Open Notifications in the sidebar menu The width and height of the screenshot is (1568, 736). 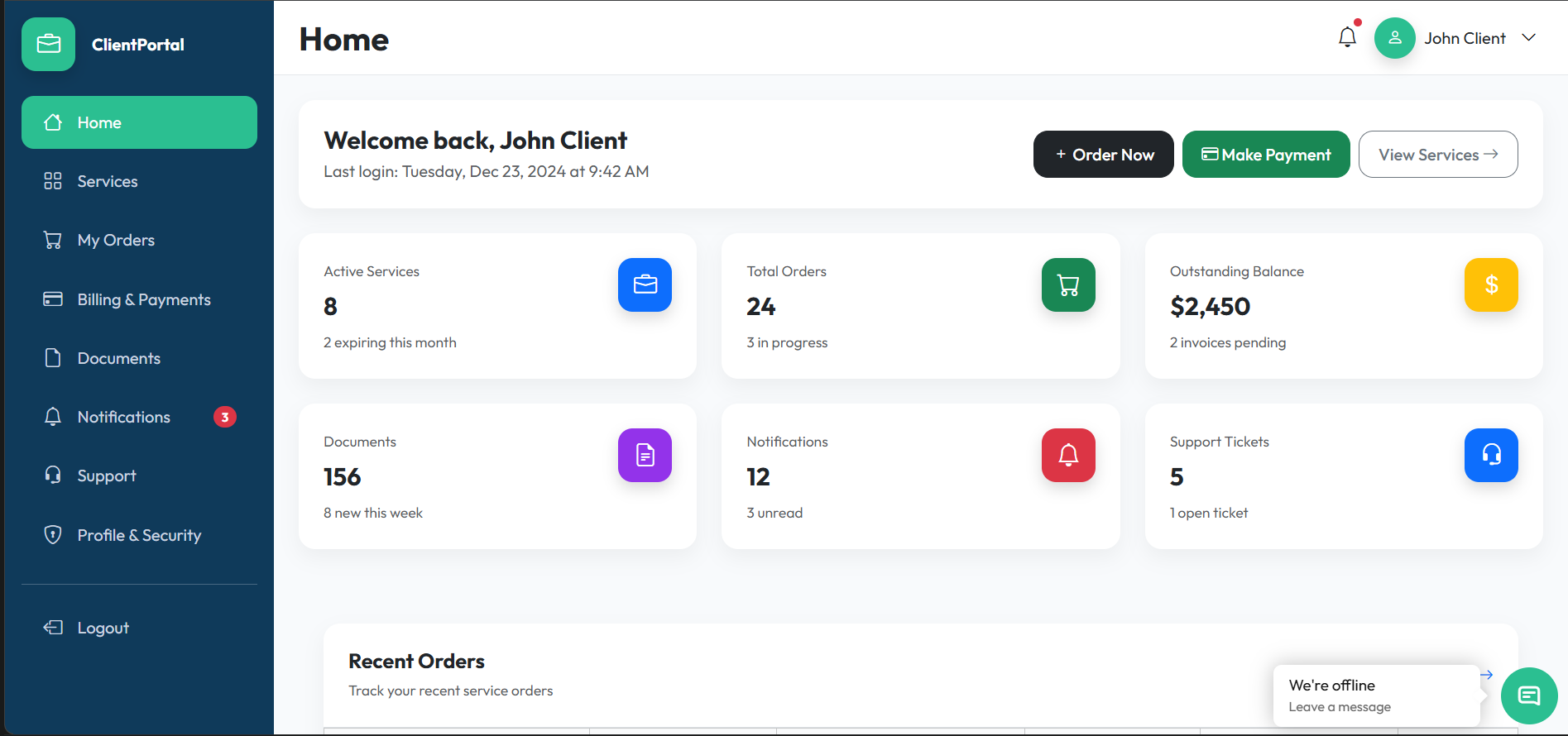pos(139,417)
